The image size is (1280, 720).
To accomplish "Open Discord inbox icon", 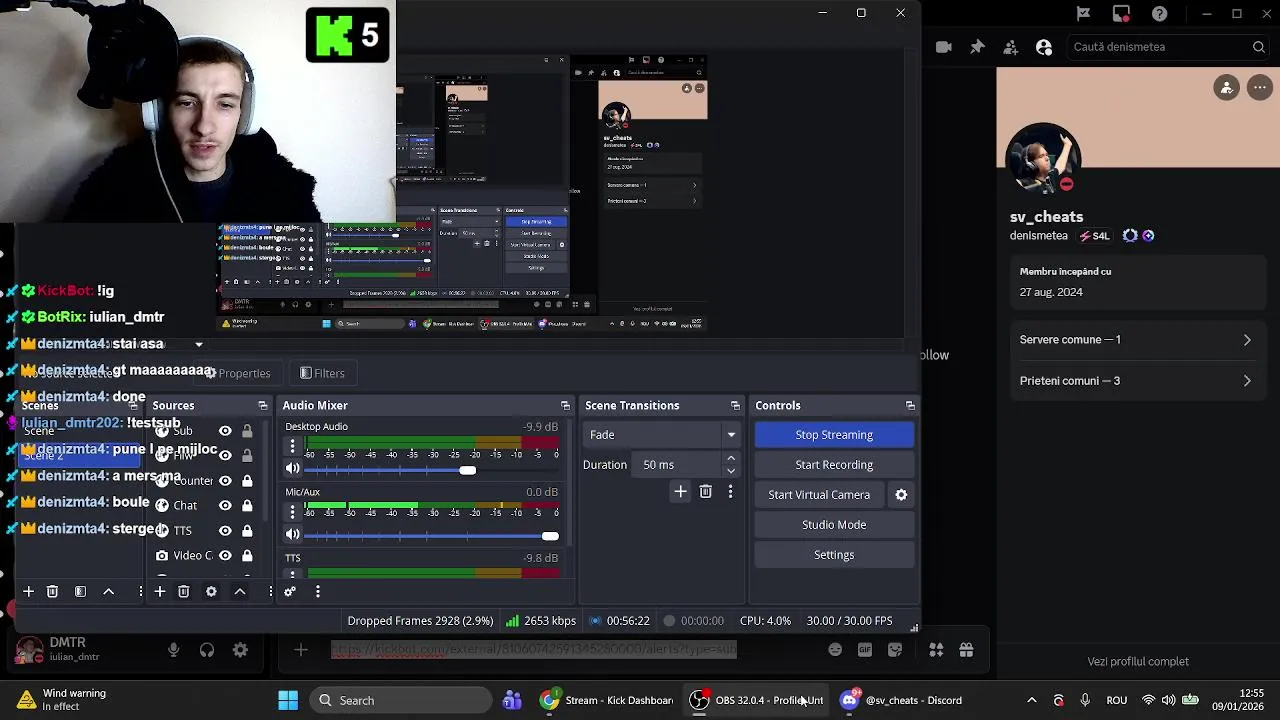I will pos(1121,14).
